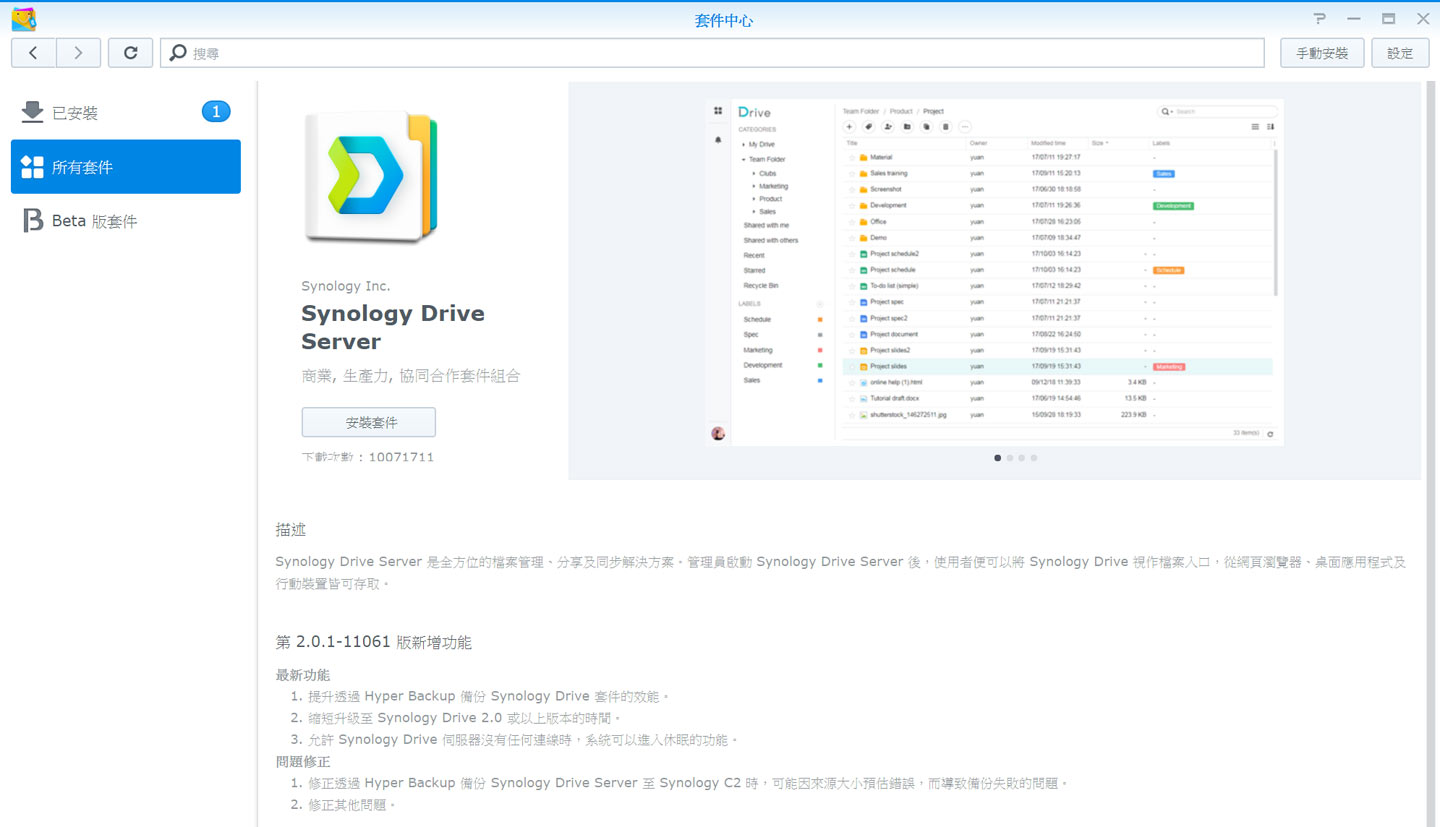Viewport: 1440px width, 827px height.
Task: Click the Drive preview screenshot image
Action: click(x=994, y=272)
